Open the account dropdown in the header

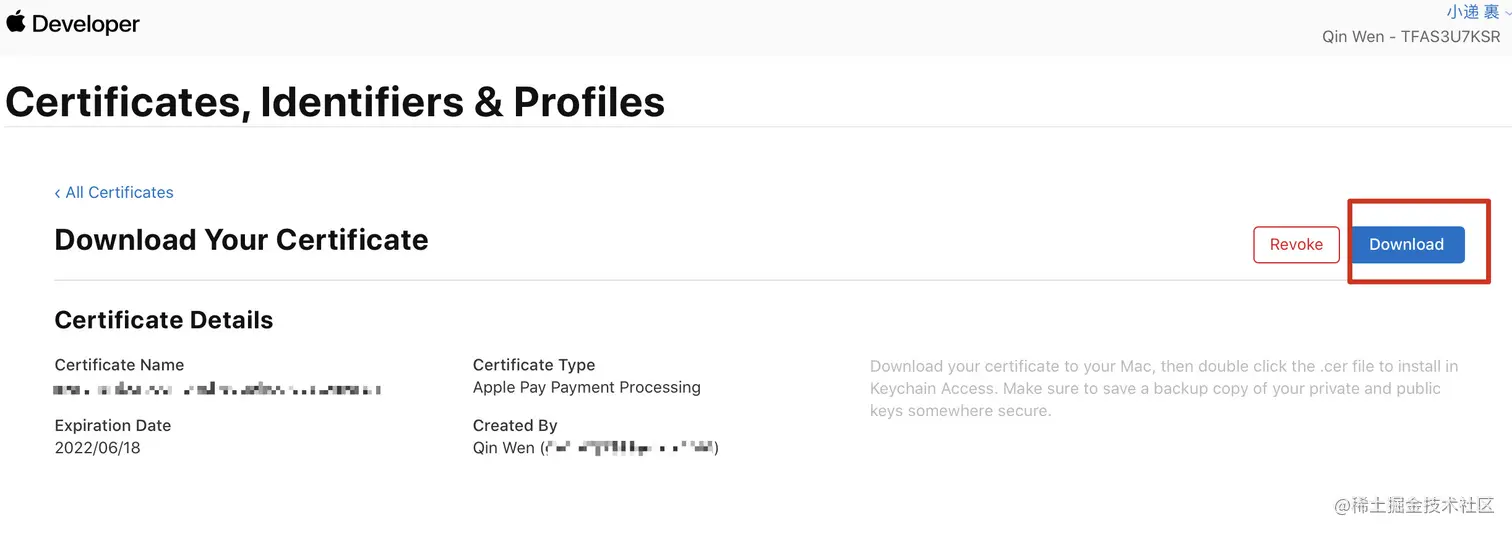pyautogui.click(x=1470, y=12)
